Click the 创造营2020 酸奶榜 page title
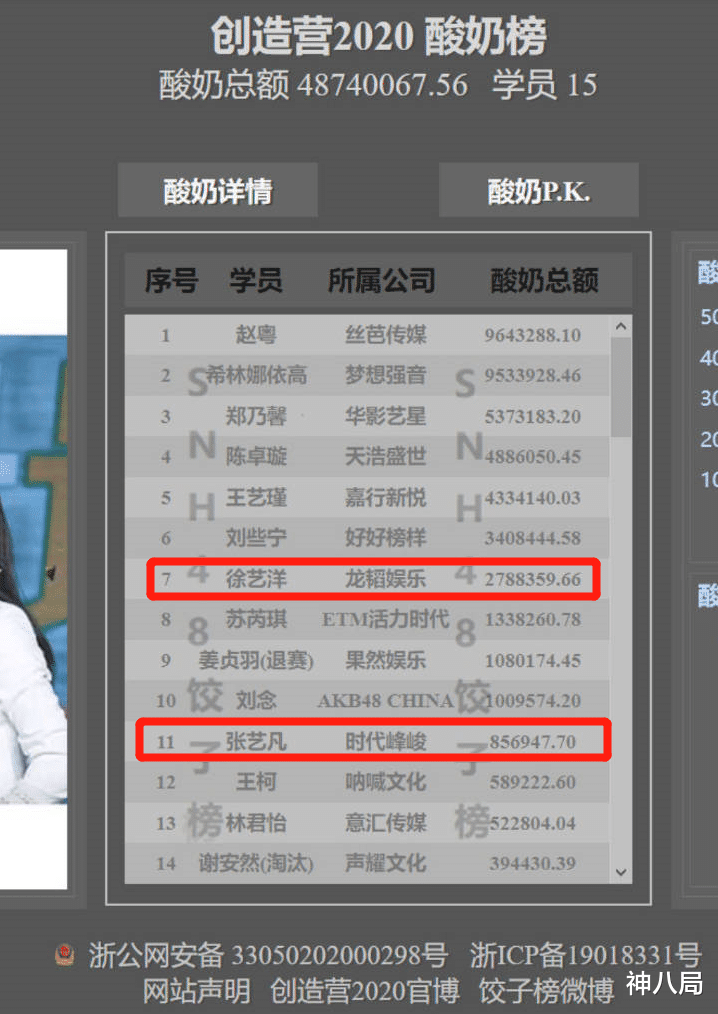This screenshot has height=1014, width=718. (x=378, y=36)
